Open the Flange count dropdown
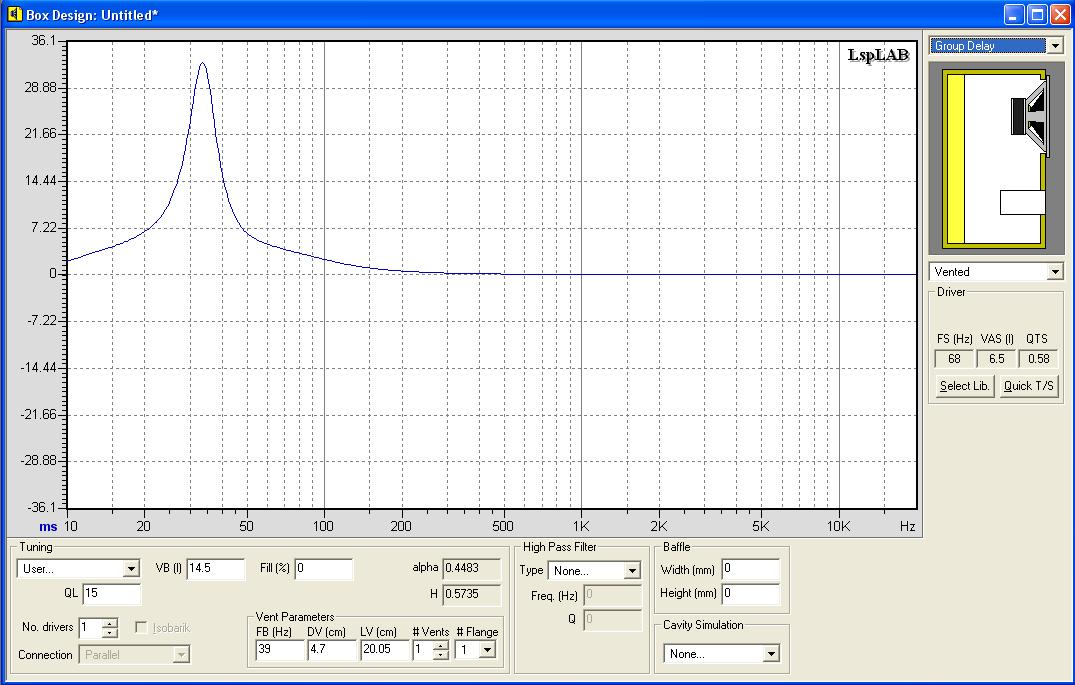This screenshot has height=685, width=1075. click(487, 649)
